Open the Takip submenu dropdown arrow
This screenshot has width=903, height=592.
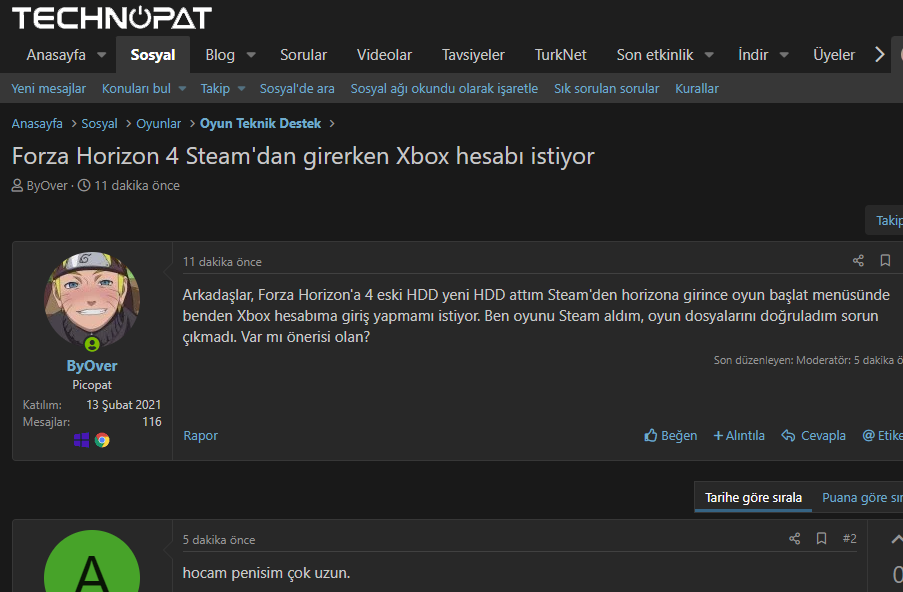241,89
